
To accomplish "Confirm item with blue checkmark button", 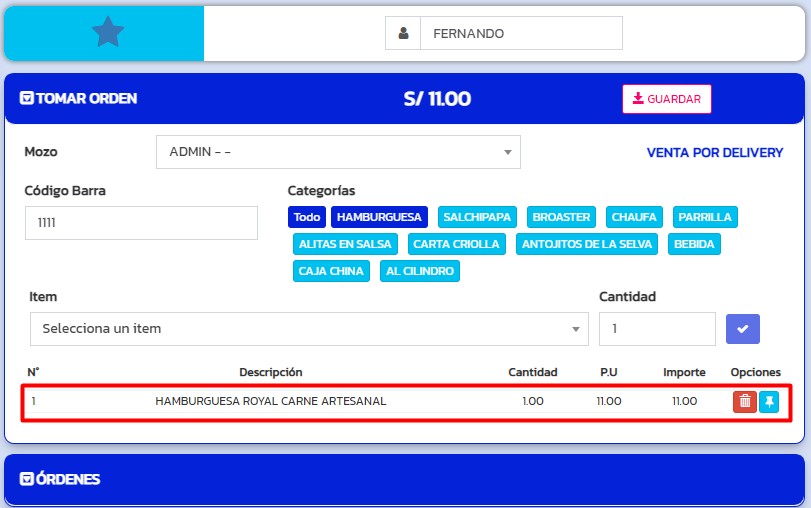I will (743, 328).
